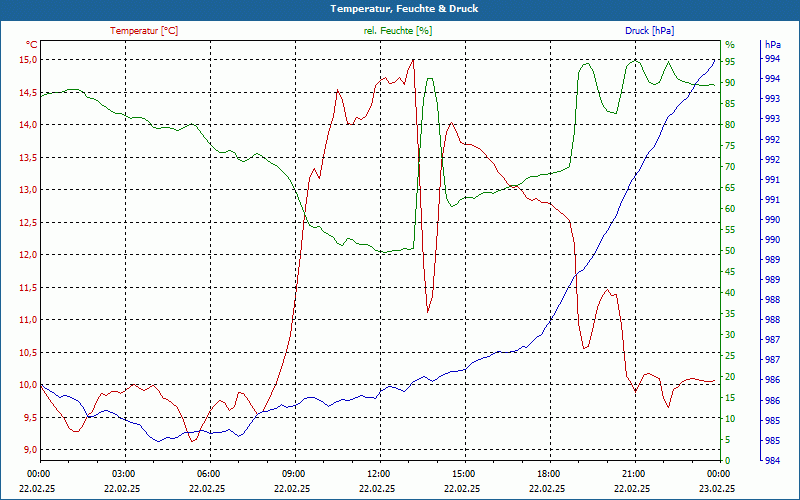
Task: Click the 9,5 temperature axis value
Action: click(x=31, y=417)
